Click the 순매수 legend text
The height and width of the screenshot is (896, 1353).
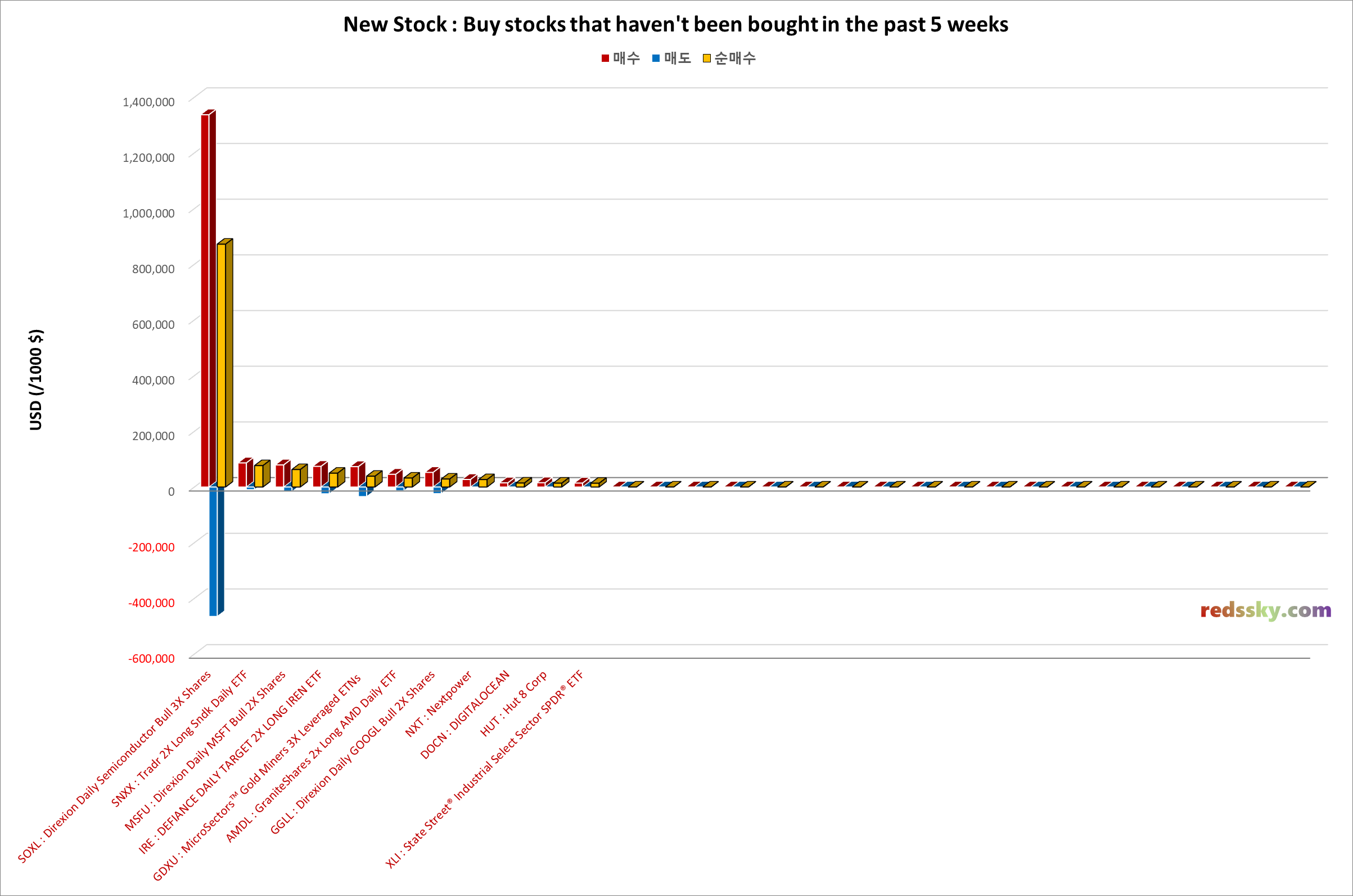click(735, 58)
